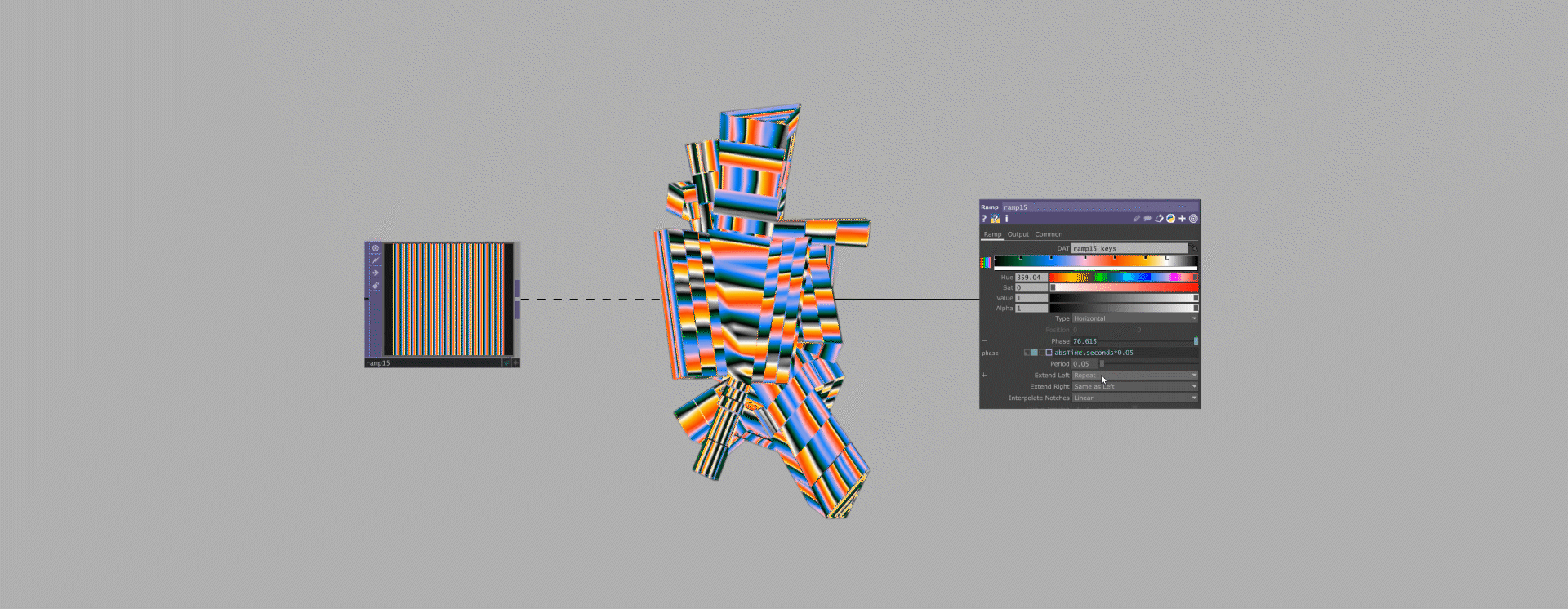Screen dimensions: 1568x609
Task: Click the Alpha number field
Action: tap(1031, 309)
